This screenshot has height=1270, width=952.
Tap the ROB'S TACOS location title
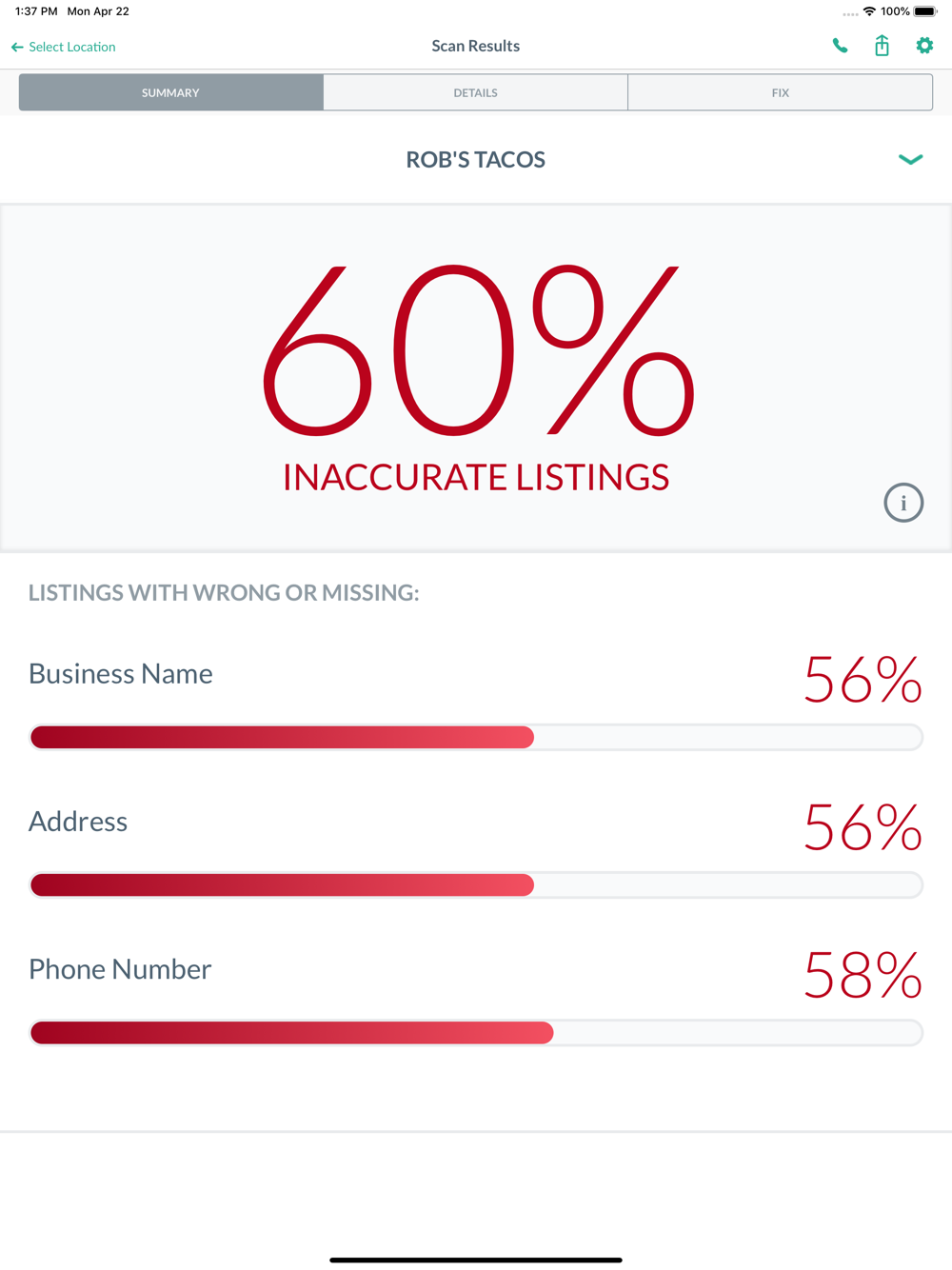click(x=476, y=160)
